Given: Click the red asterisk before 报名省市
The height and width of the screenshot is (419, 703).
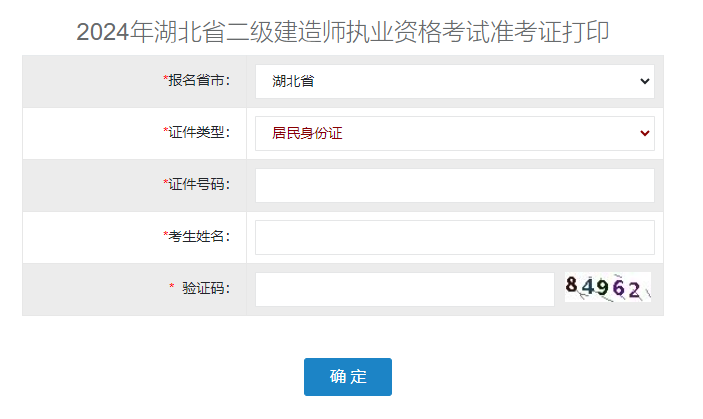Looking at the screenshot, I should tap(166, 79).
